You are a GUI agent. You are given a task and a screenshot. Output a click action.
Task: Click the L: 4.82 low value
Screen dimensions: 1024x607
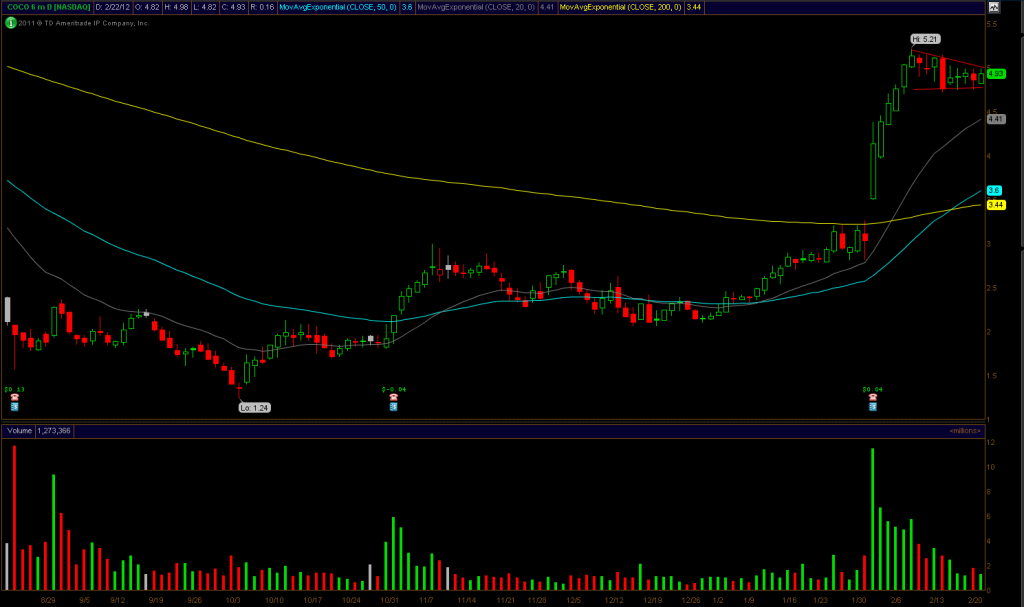(x=204, y=7)
